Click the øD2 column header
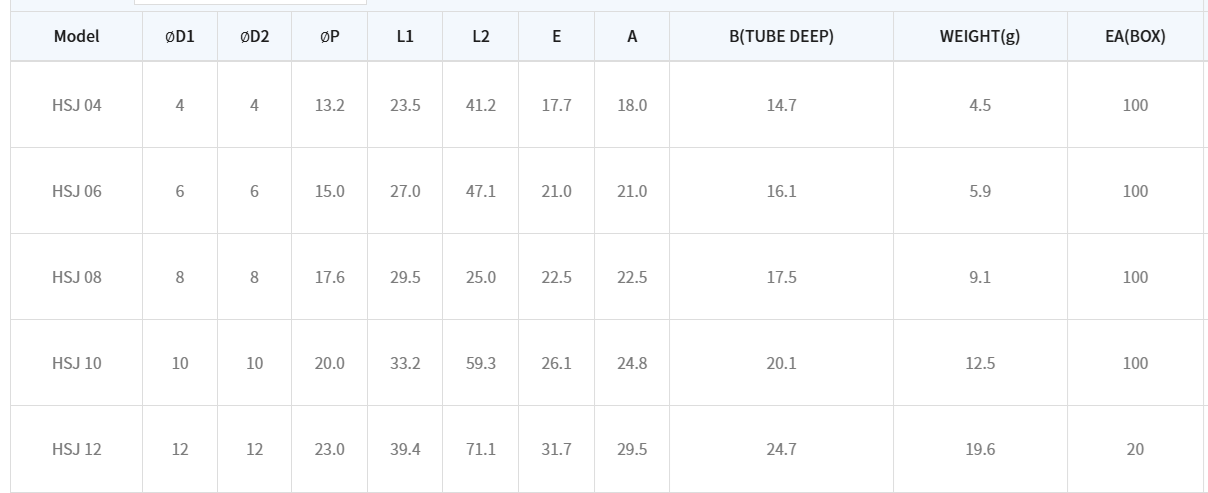 pyautogui.click(x=255, y=37)
